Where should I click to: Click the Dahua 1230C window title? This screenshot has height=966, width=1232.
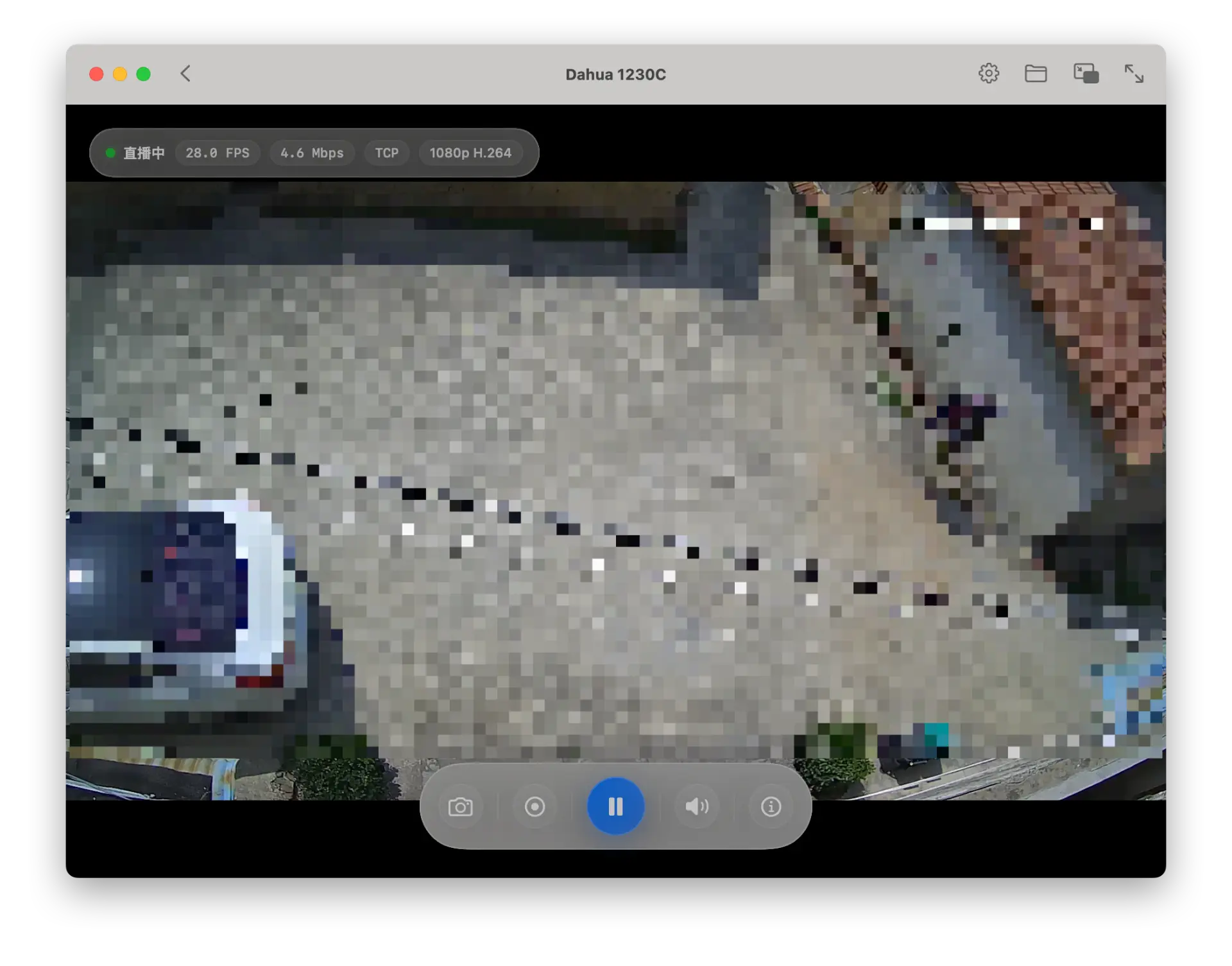click(x=615, y=74)
